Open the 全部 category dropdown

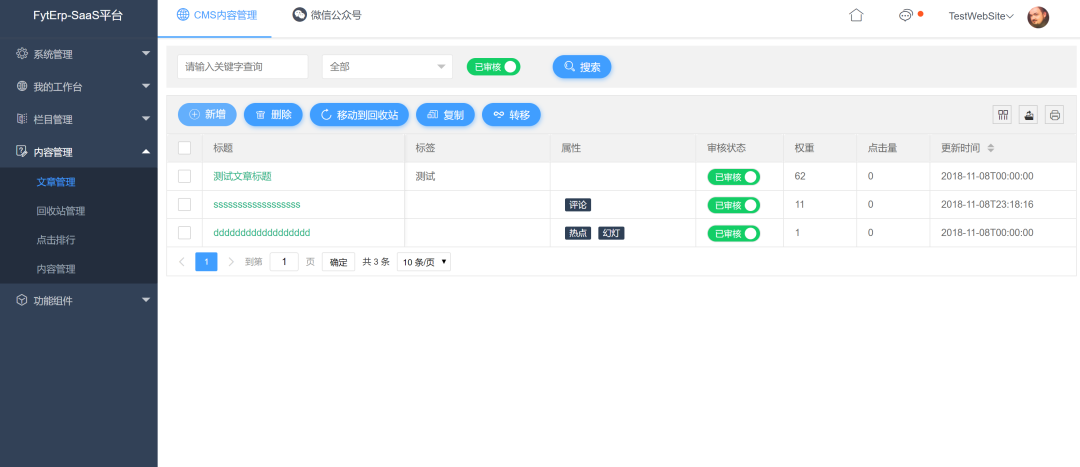pos(387,67)
